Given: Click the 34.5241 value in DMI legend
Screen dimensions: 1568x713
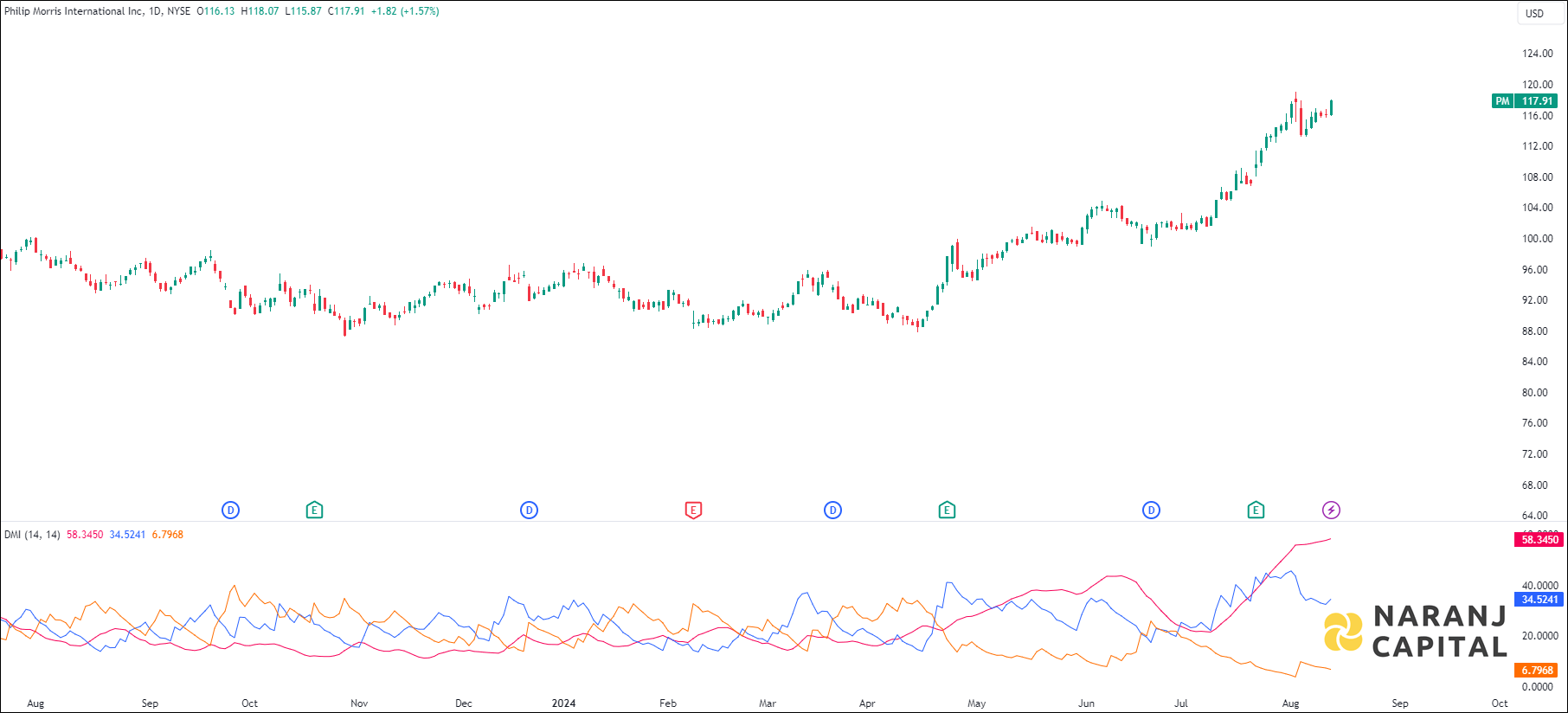Looking at the screenshot, I should coord(127,535).
